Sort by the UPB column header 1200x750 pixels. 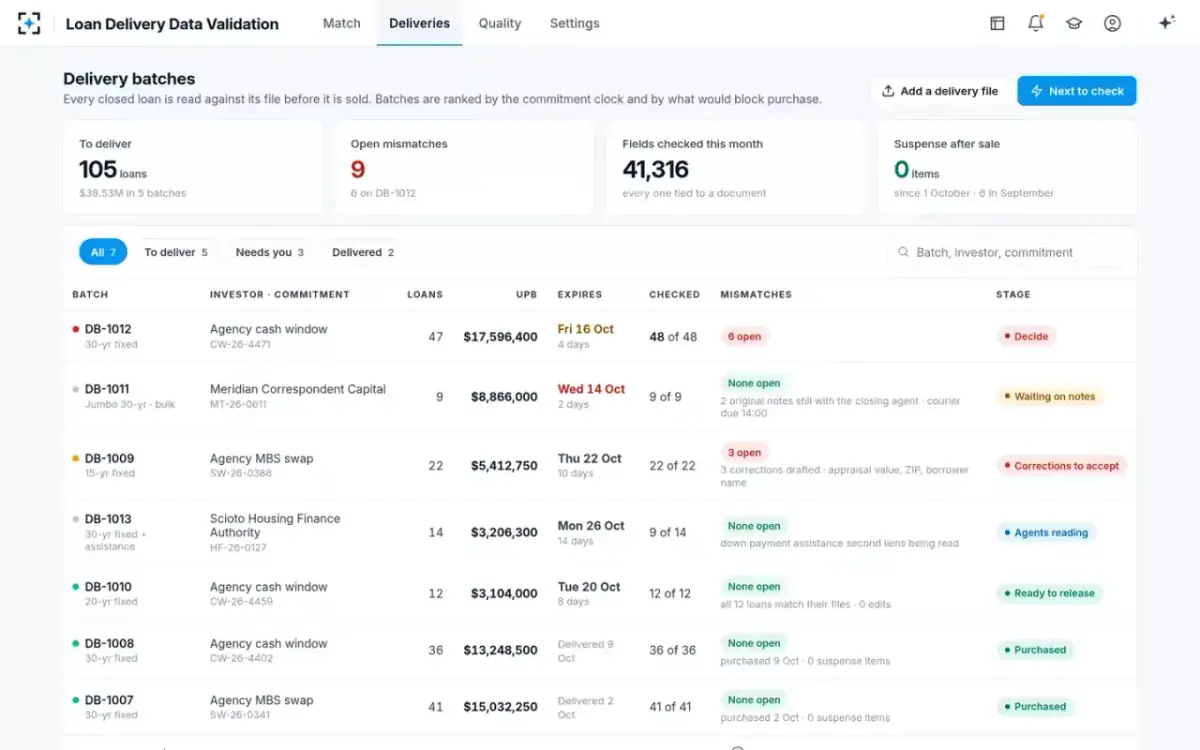pyautogui.click(x=527, y=295)
